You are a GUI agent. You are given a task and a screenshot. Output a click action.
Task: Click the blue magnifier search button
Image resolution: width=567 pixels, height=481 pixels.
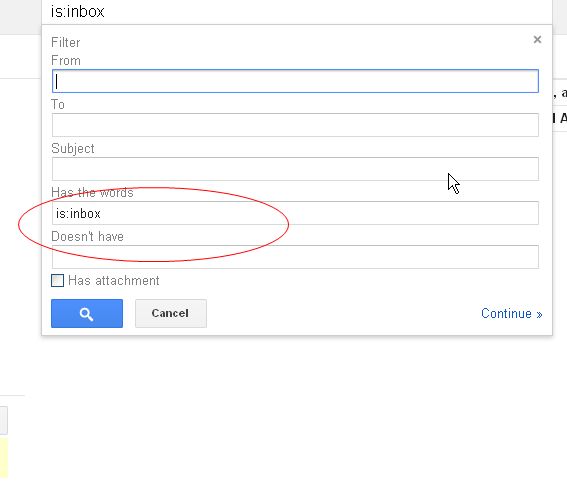point(87,314)
